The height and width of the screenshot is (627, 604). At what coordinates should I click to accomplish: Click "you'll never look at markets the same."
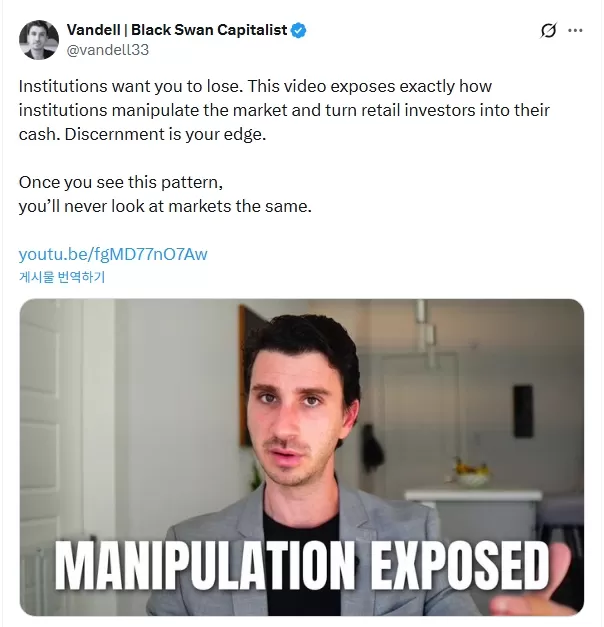click(165, 206)
